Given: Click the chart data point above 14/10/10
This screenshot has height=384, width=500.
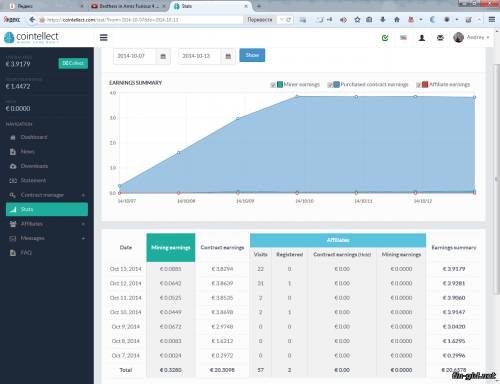Looking at the screenshot, I should coord(297,96).
